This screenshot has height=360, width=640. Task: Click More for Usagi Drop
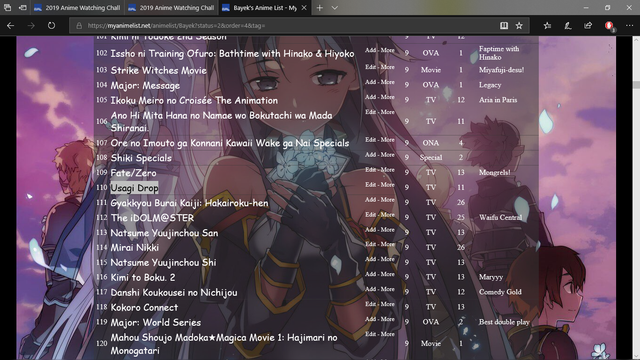click(387, 185)
